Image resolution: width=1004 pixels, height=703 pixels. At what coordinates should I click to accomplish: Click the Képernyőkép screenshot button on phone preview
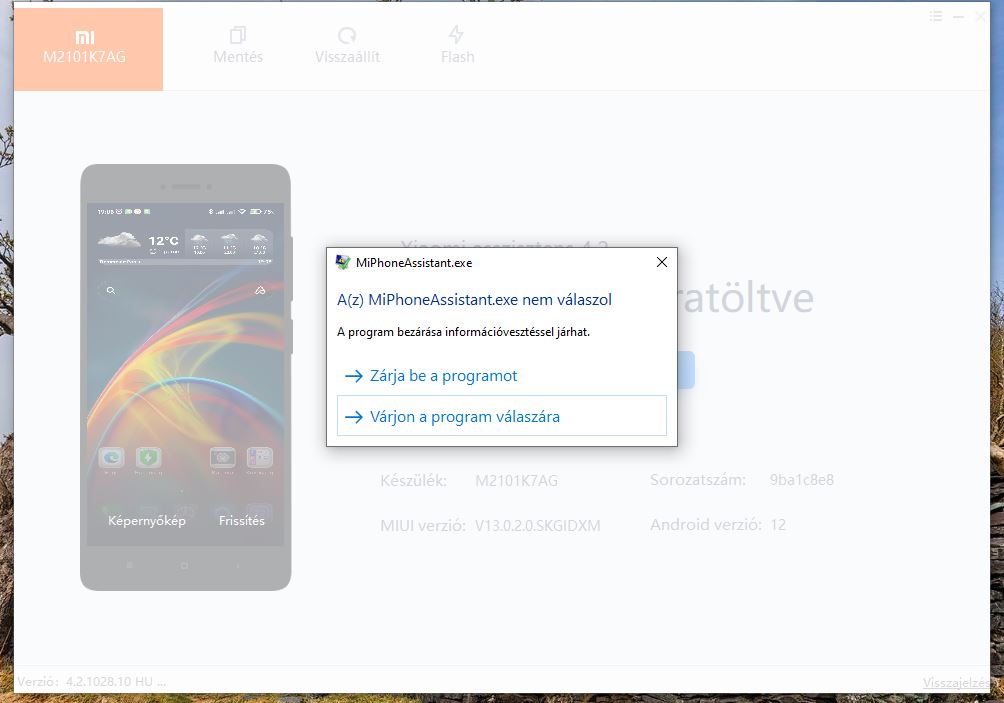click(x=147, y=521)
